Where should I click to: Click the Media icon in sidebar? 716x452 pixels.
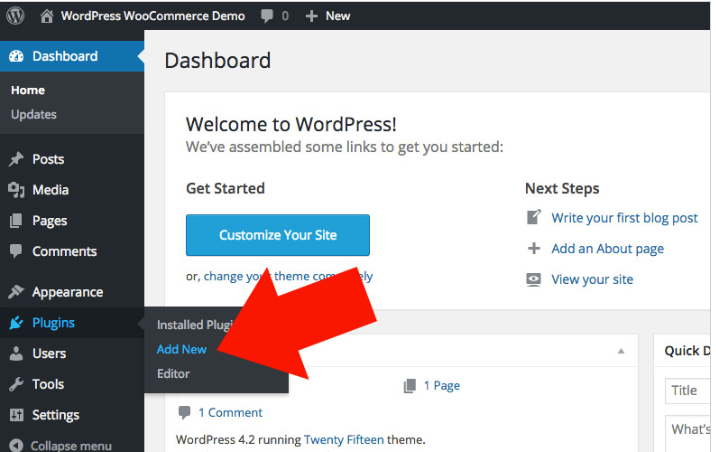coord(16,190)
